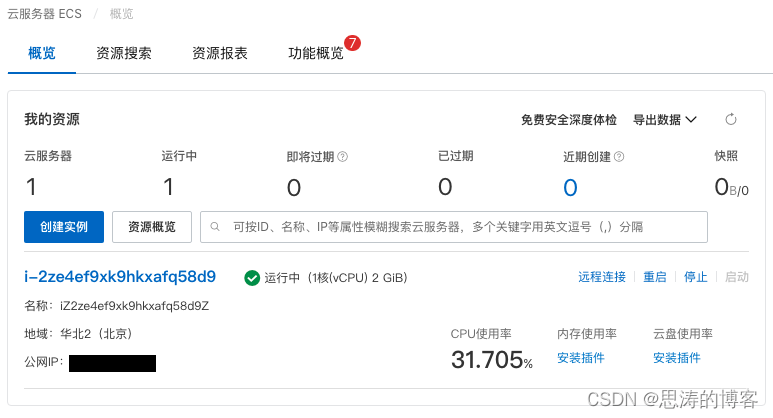Click the 已过期 count 0
This screenshot has height=418, width=773.
coord(445,187)
